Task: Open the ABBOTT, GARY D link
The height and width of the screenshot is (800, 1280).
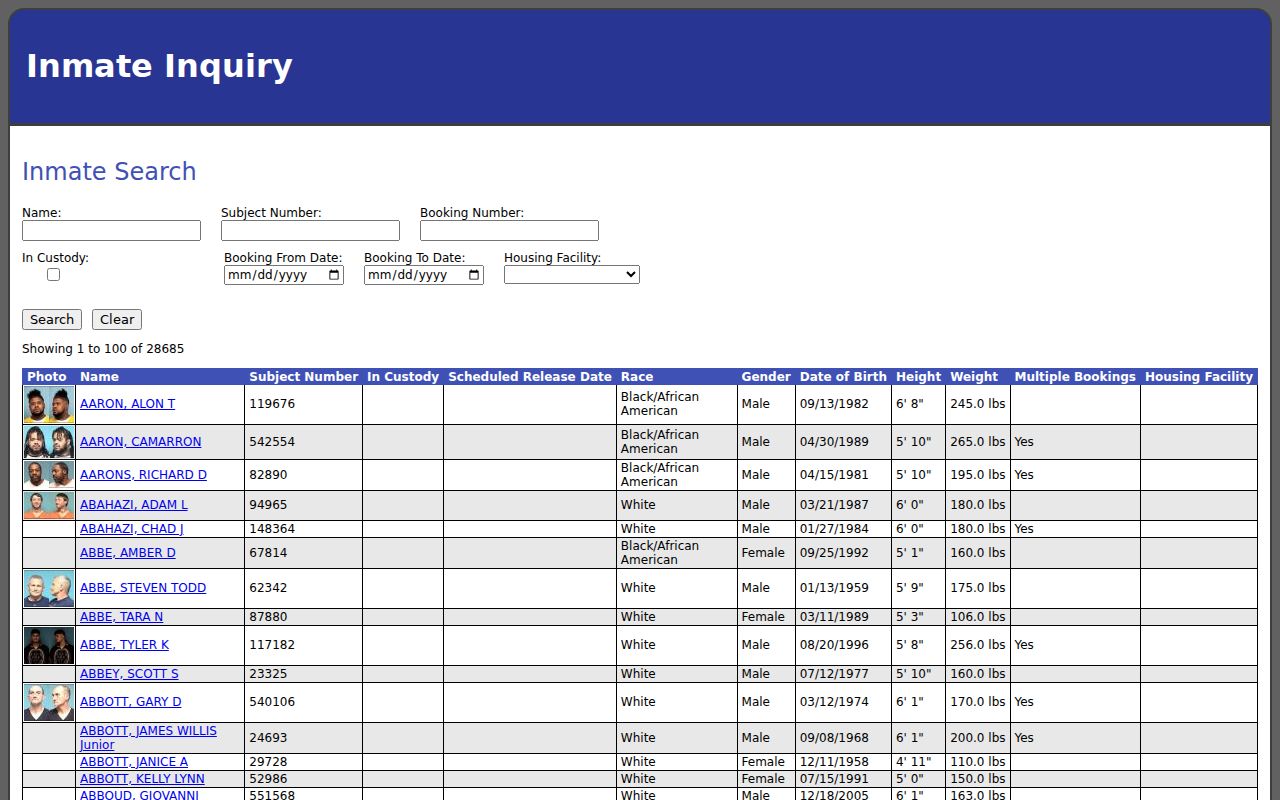Action: tap(130, 702)
